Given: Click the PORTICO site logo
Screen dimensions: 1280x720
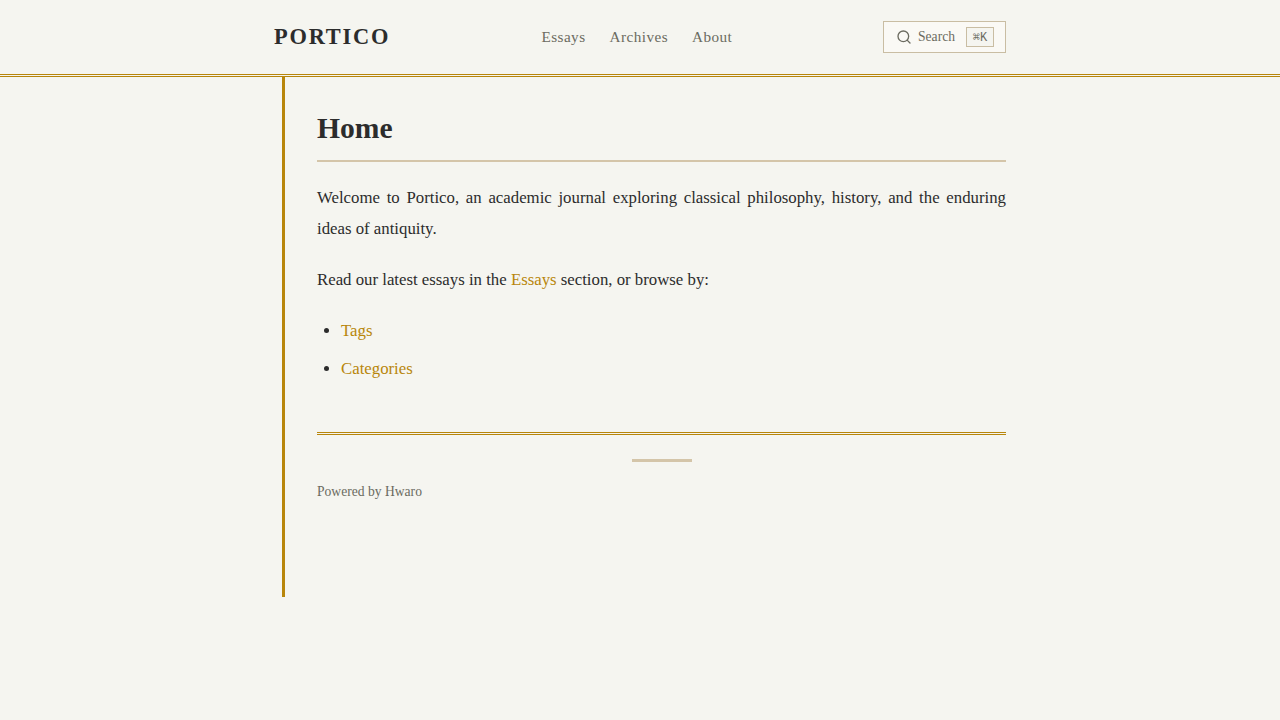Looking at the screenshot, I should [331, 37].
